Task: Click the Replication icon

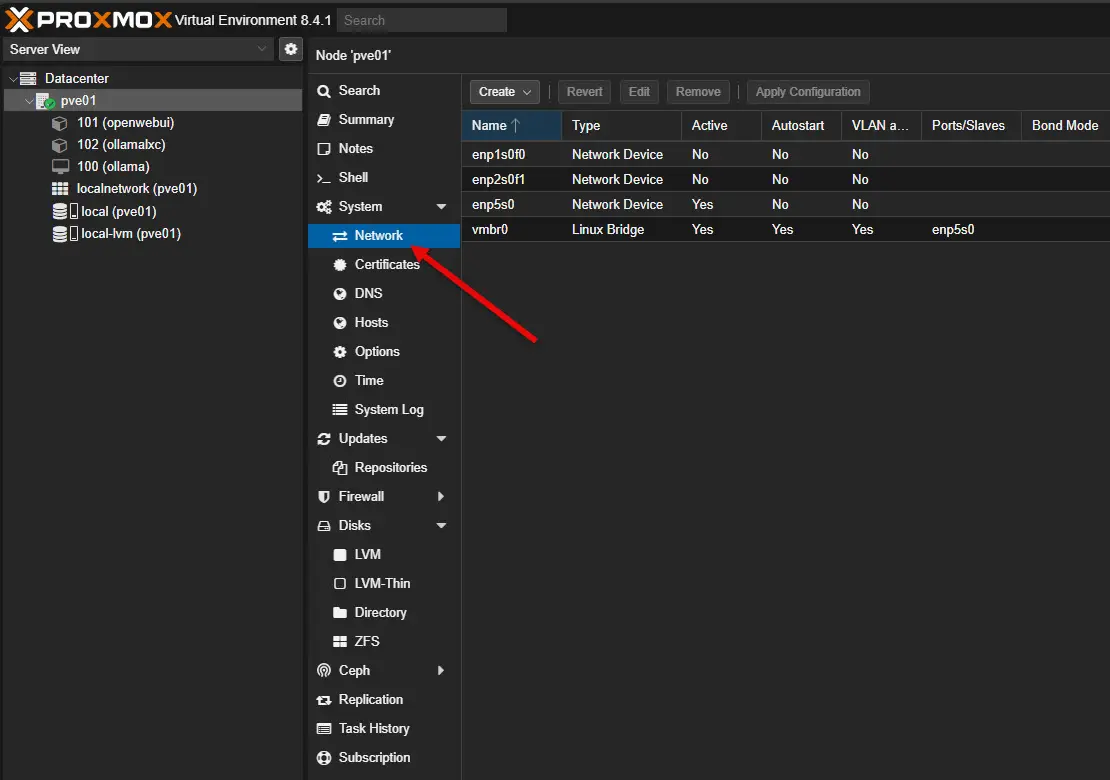Action: tap(323, 700)
